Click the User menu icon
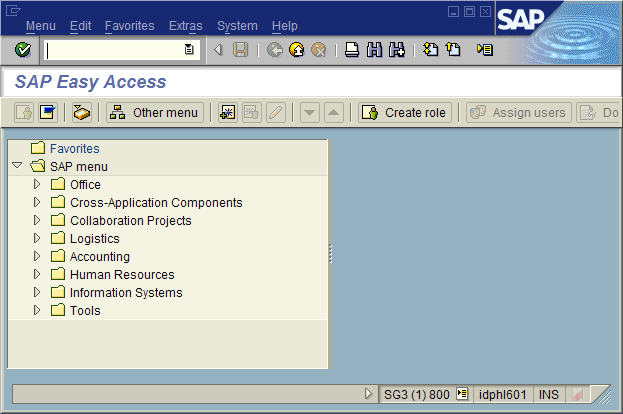 [24, 113]
